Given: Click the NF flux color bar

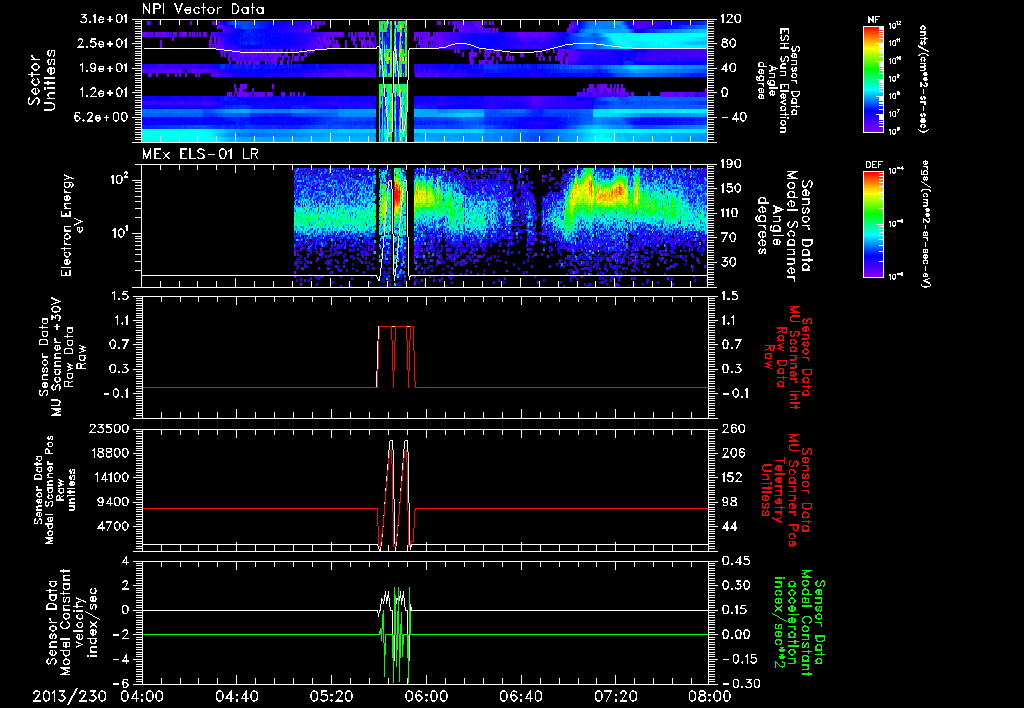Looking at the screenshot, I should tap(873, 78).
